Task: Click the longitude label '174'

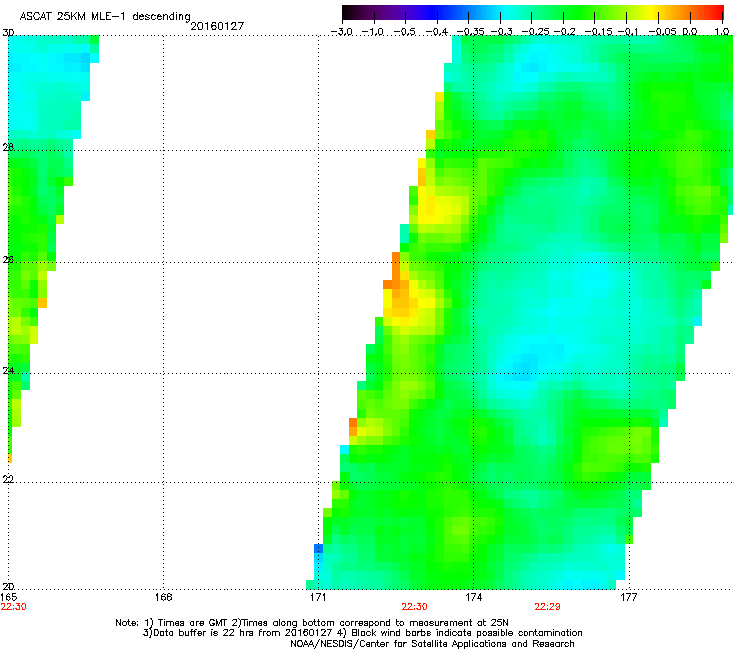Action: [x=474, y=598]
